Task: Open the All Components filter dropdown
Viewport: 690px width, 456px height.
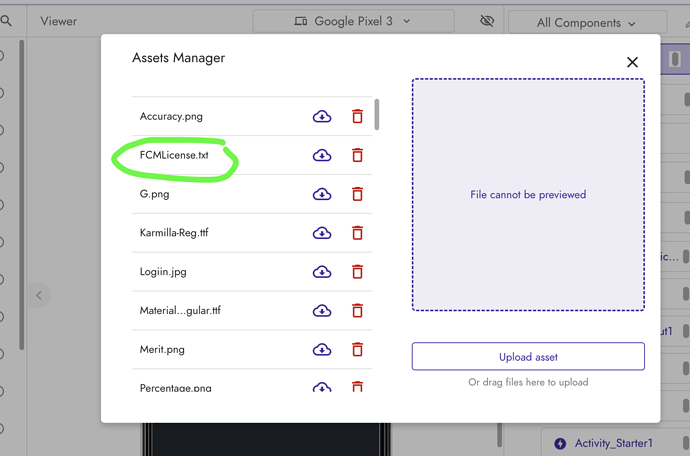Action: coord(587,23)
